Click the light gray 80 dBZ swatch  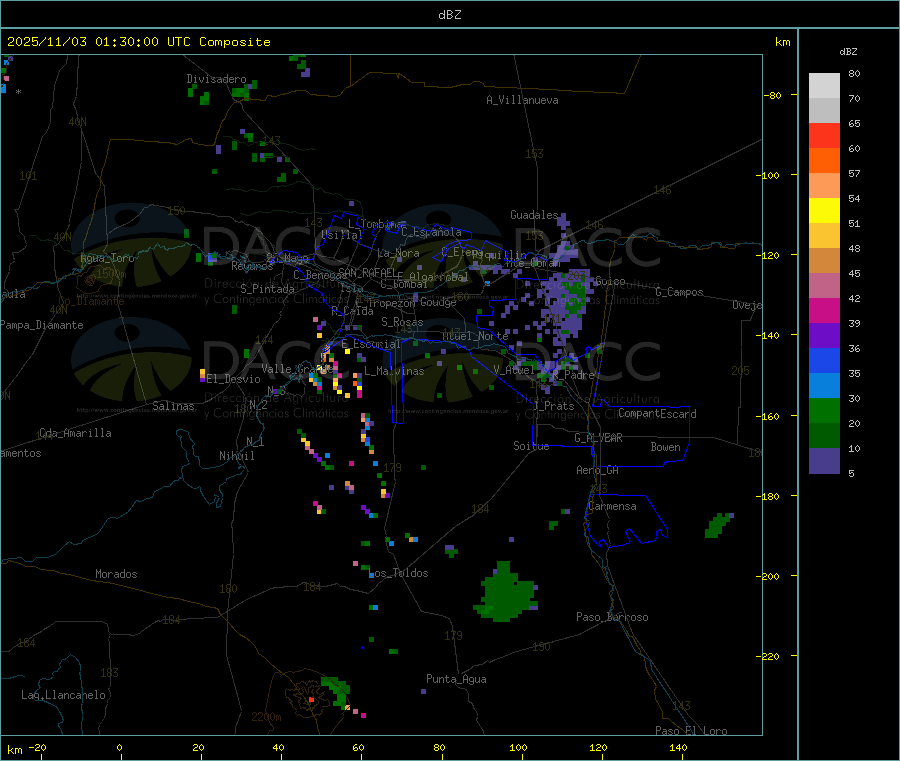(824, 85)
